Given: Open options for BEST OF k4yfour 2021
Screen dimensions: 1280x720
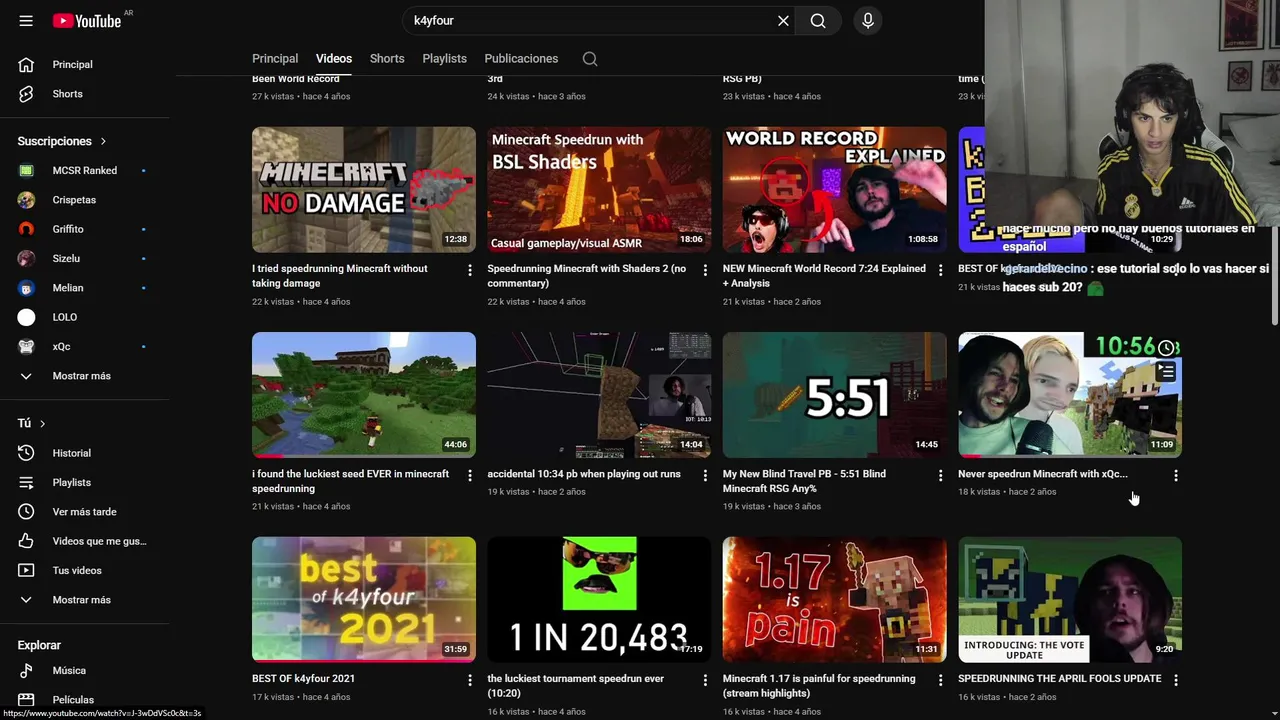Looking at the screenshot, I should click(x=470, y=680).
